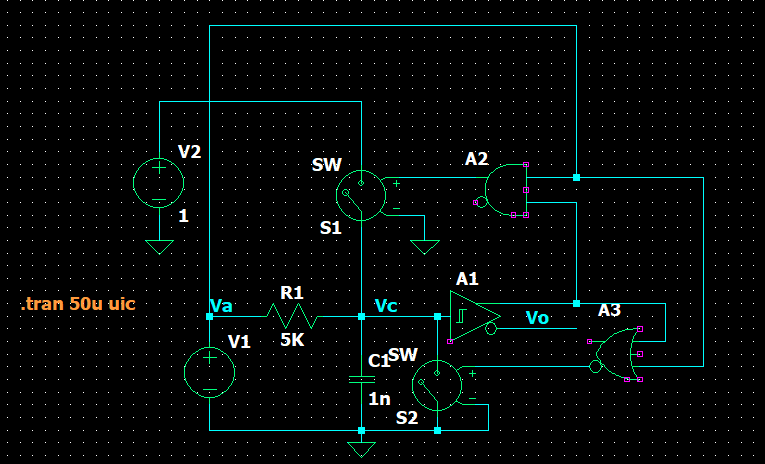The image size is (765, 464).
Task: Click the 1n capacitor value text
Action: pos(379,398)
